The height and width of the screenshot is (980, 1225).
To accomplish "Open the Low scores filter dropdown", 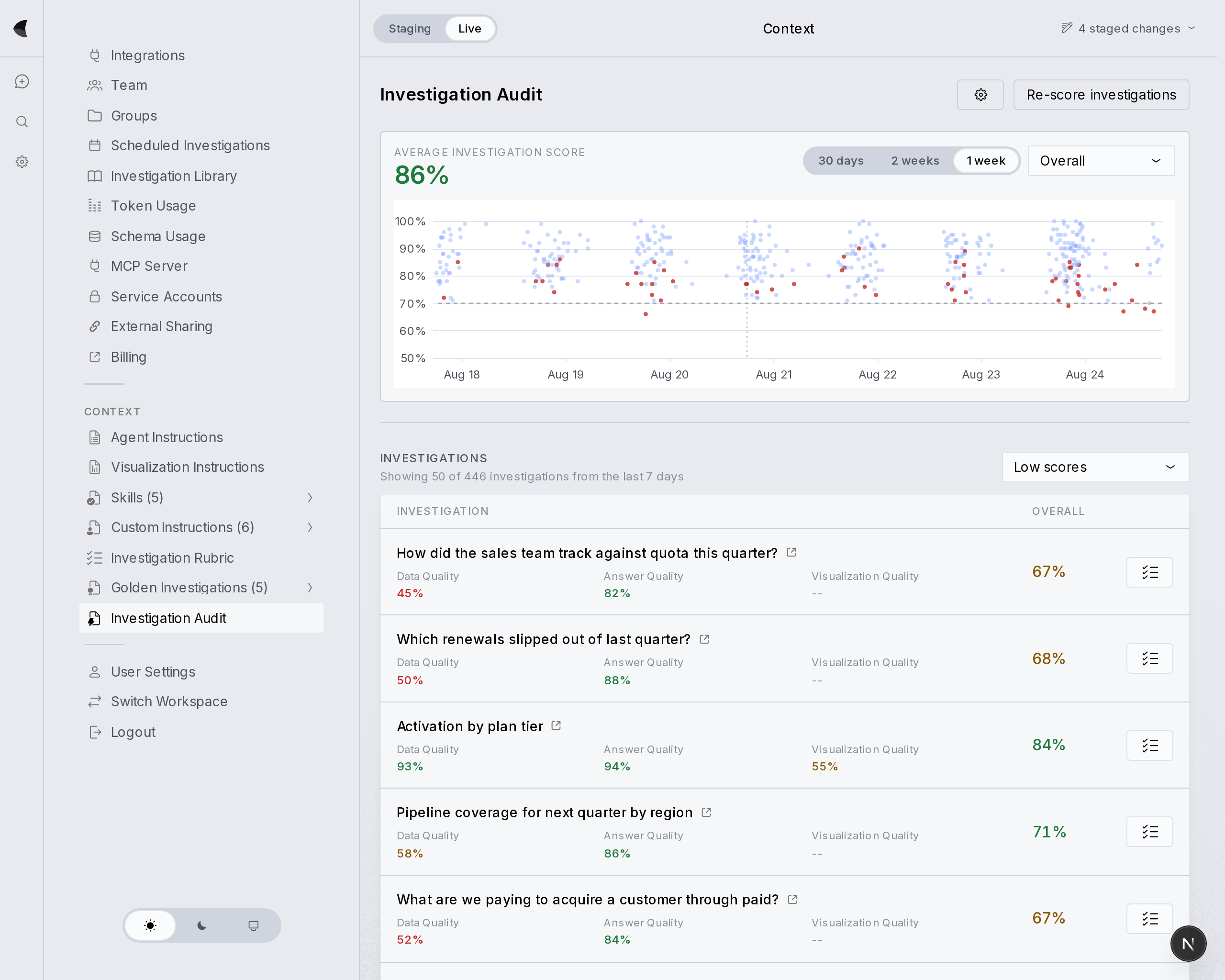I will (x=1095, y=467).
